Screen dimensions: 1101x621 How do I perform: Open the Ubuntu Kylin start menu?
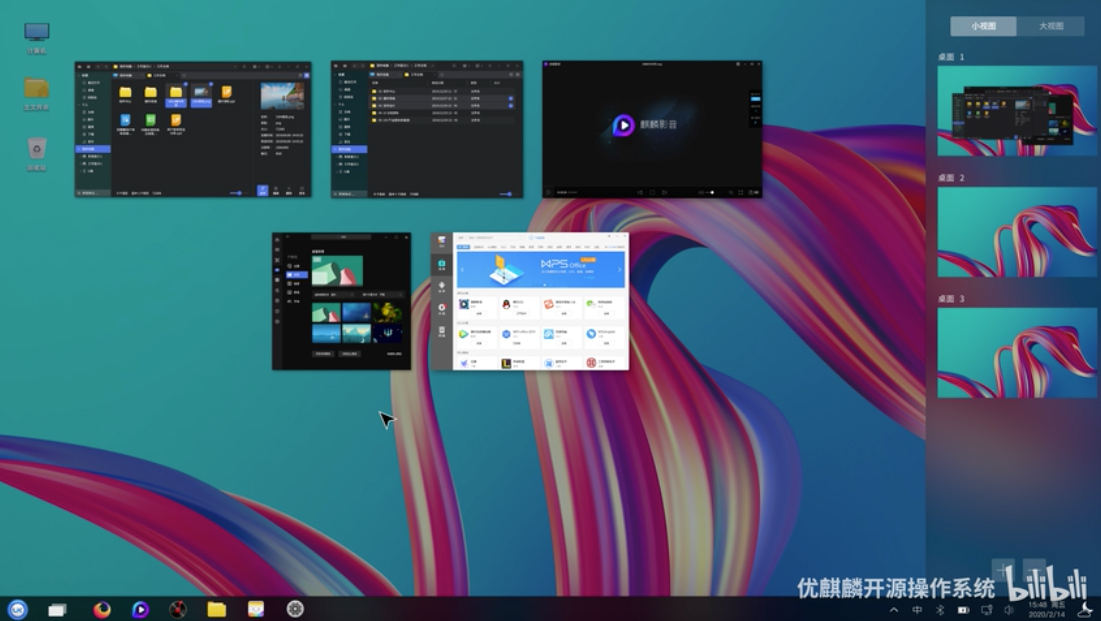(x=17, y=609)
